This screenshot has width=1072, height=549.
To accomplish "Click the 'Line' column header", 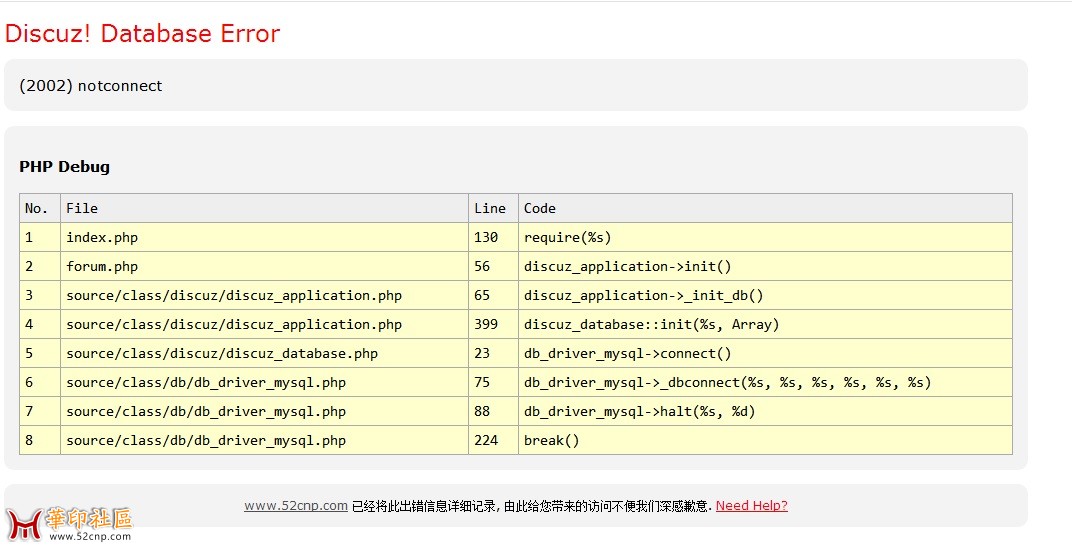I will [493, 208].
